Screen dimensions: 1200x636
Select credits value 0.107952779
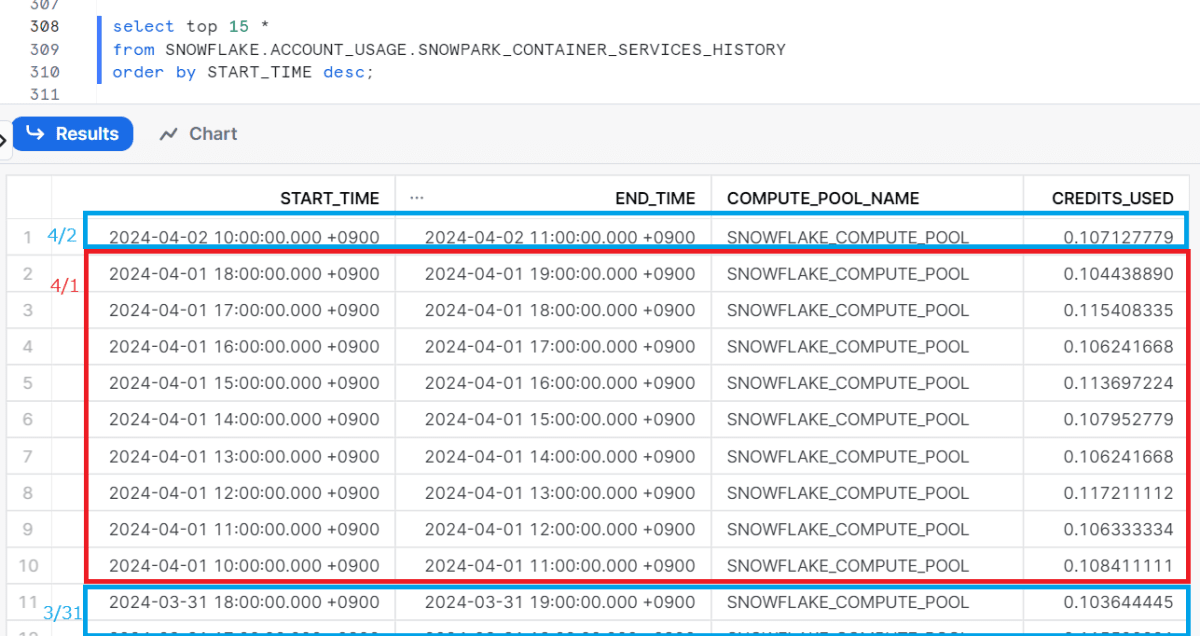click(x=1118, y=419)
